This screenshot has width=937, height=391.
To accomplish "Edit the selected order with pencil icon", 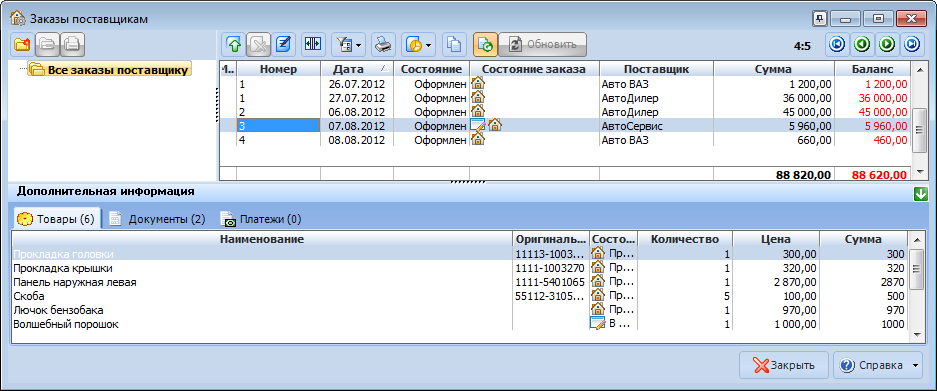I will 284,44.
